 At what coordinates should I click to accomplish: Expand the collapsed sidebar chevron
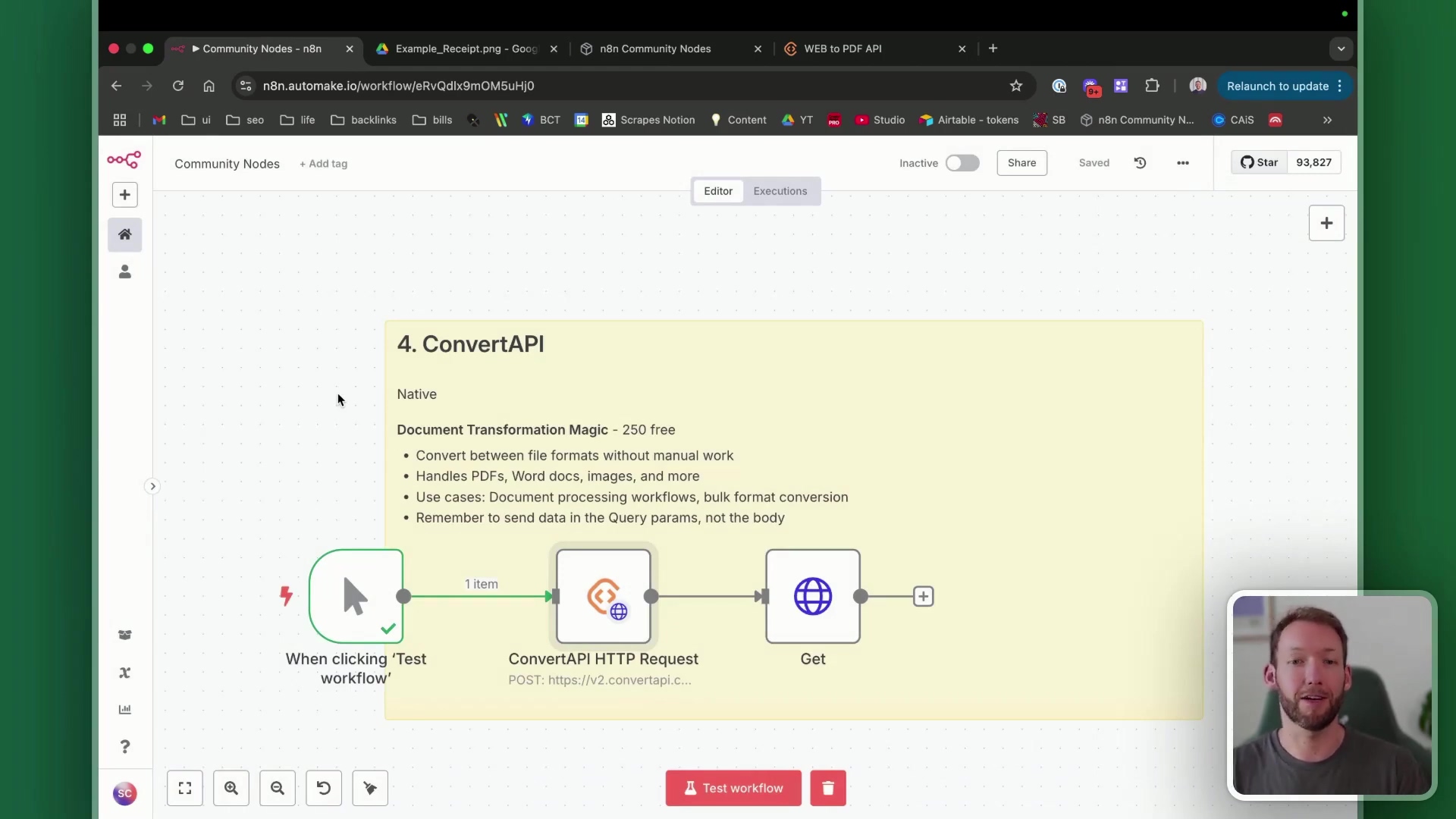pos(152,486)
